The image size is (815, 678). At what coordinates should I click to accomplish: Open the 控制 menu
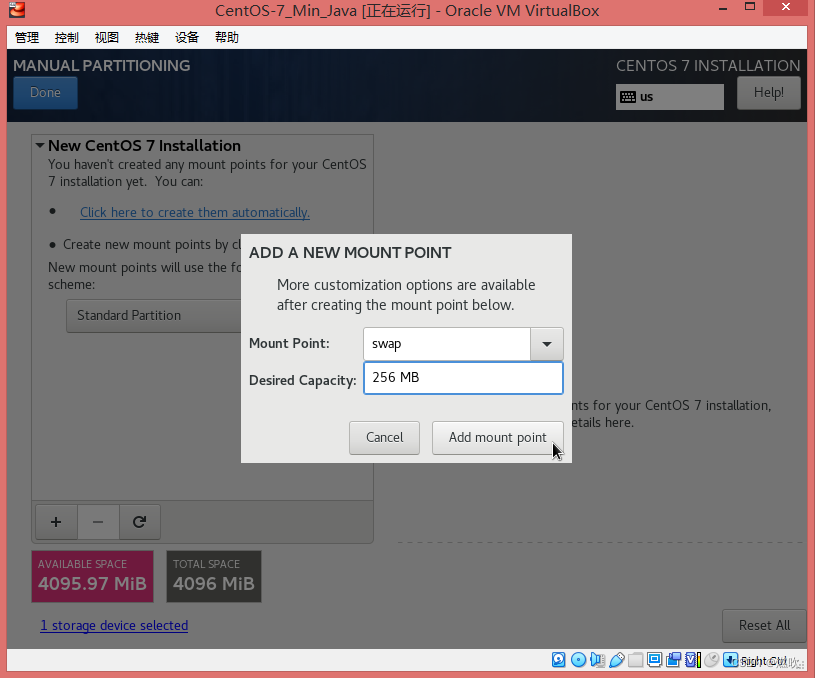pyautogui.click(x=67, y=37)
